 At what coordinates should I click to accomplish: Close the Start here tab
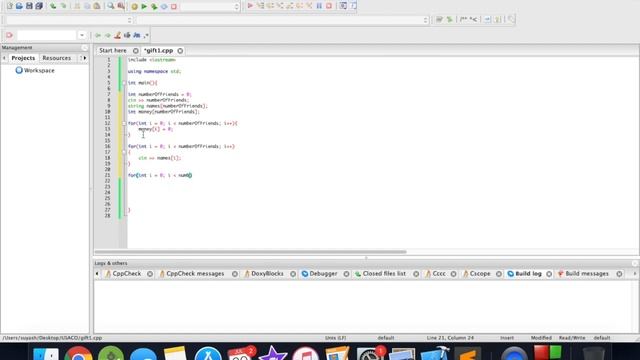(136, 51)
